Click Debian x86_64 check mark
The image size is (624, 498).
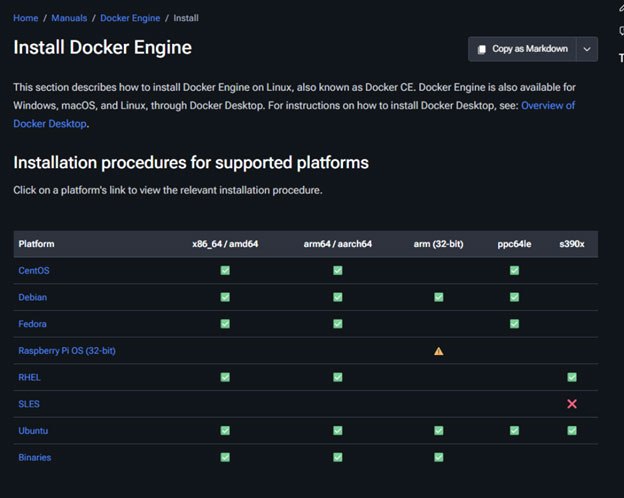point(225,297)
